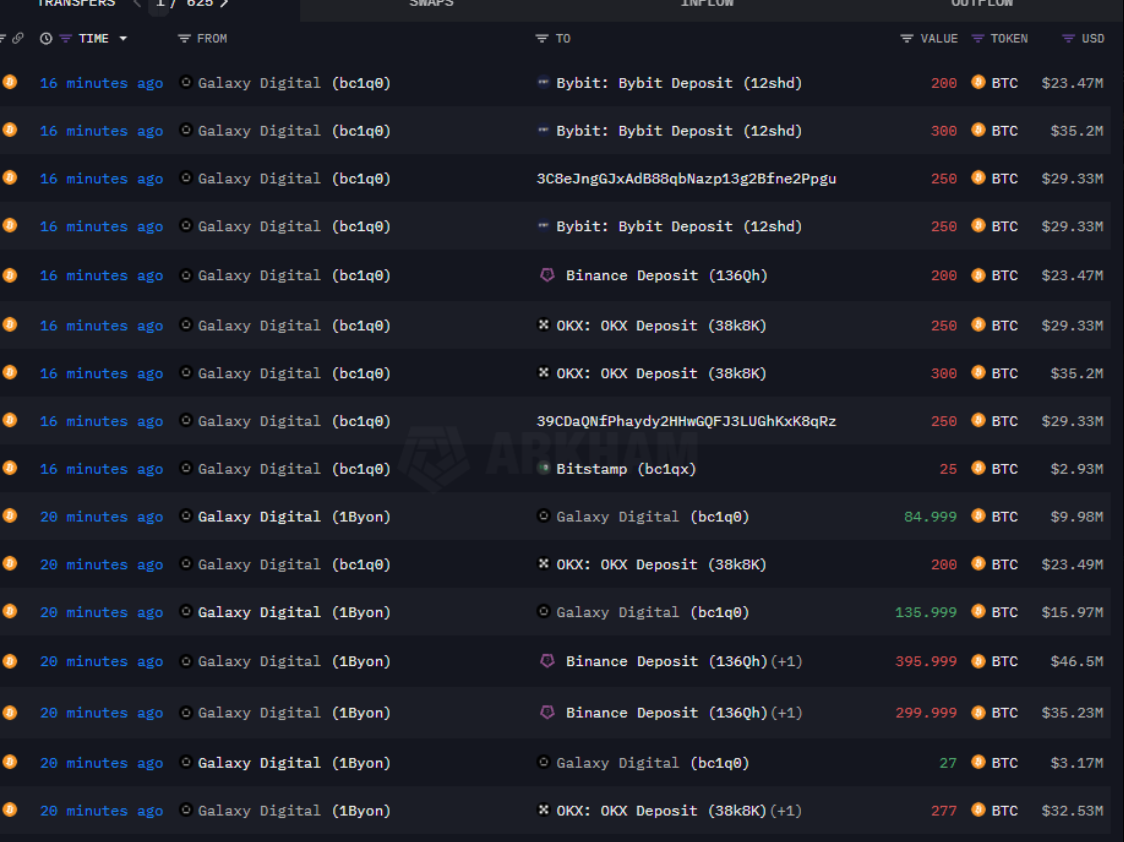The width and height of the screenshot is (1124, 842).
Task: Click leftmost coin icon of 39CDaQNf address row
Action: click(x=9, y=420)
